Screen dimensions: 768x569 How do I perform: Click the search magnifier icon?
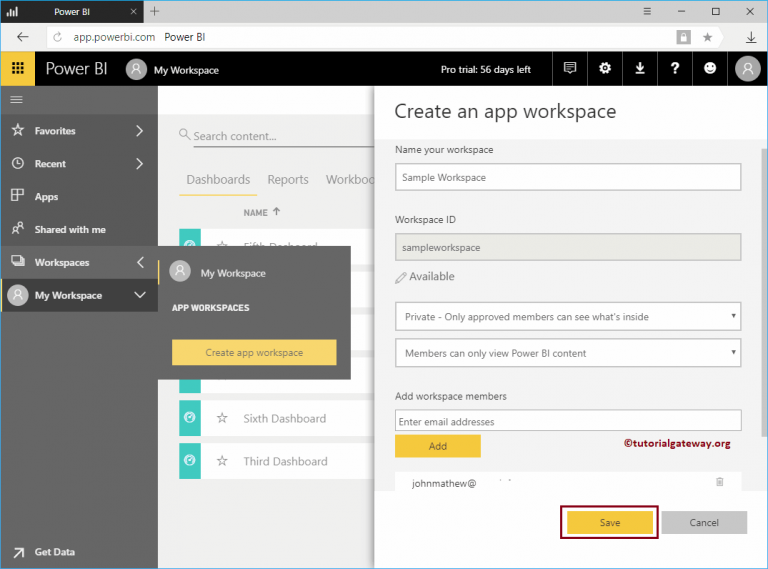tap(184, 134)
